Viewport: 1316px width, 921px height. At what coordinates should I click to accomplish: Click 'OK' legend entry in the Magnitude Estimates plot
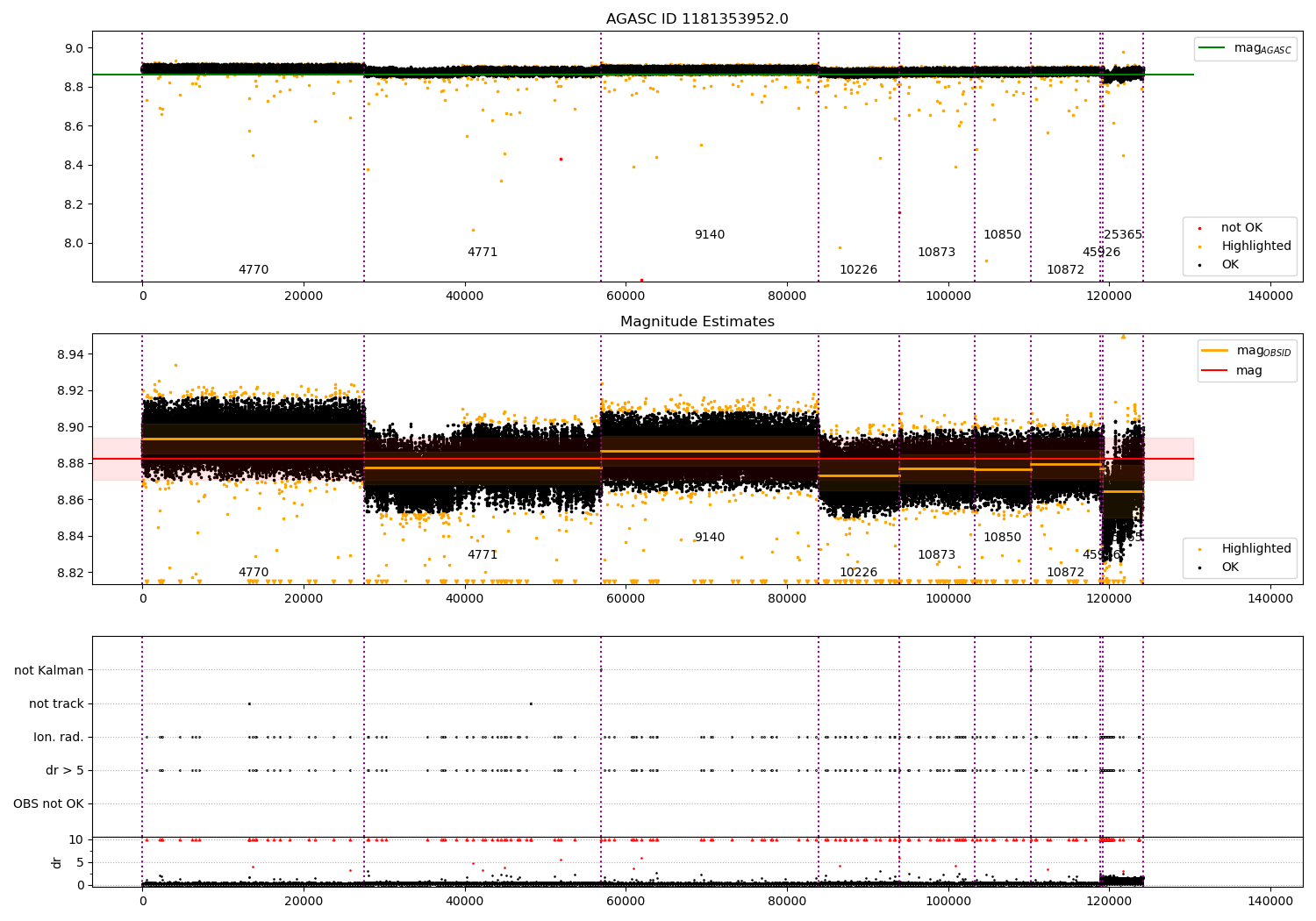[1219, 568]
